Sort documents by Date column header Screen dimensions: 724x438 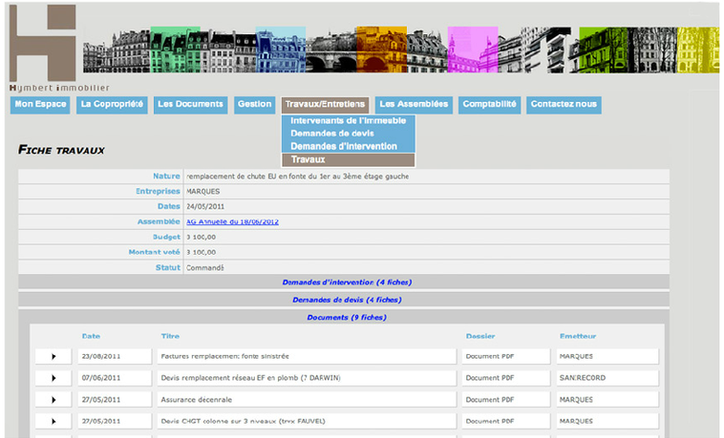tap(91, 336)
